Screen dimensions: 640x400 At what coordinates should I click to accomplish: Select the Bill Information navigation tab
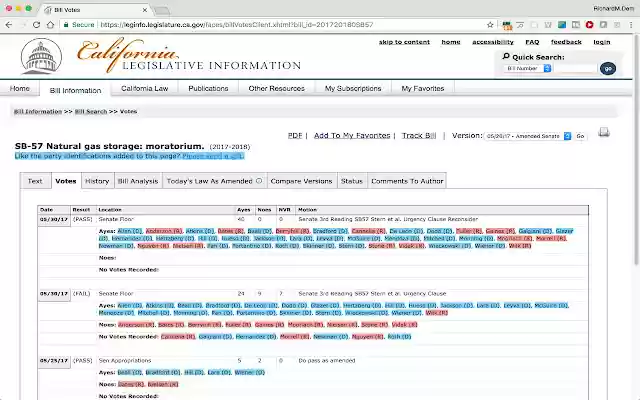[x=75, y=90]
